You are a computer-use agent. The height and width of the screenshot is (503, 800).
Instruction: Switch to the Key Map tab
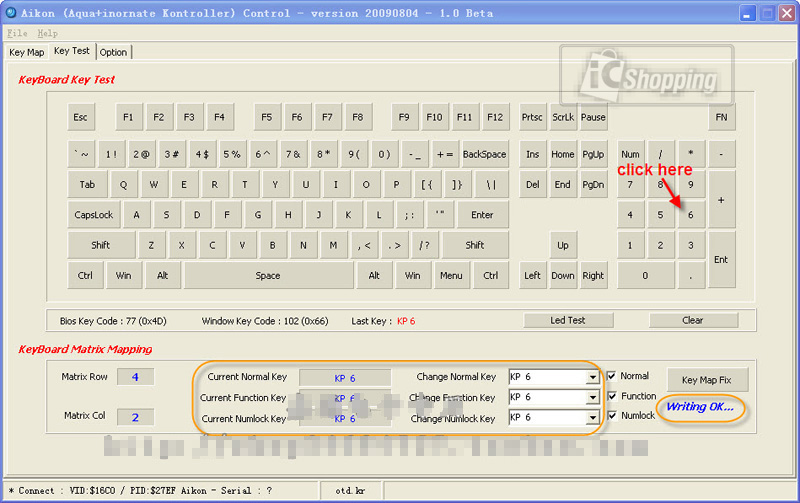point(26,52)
